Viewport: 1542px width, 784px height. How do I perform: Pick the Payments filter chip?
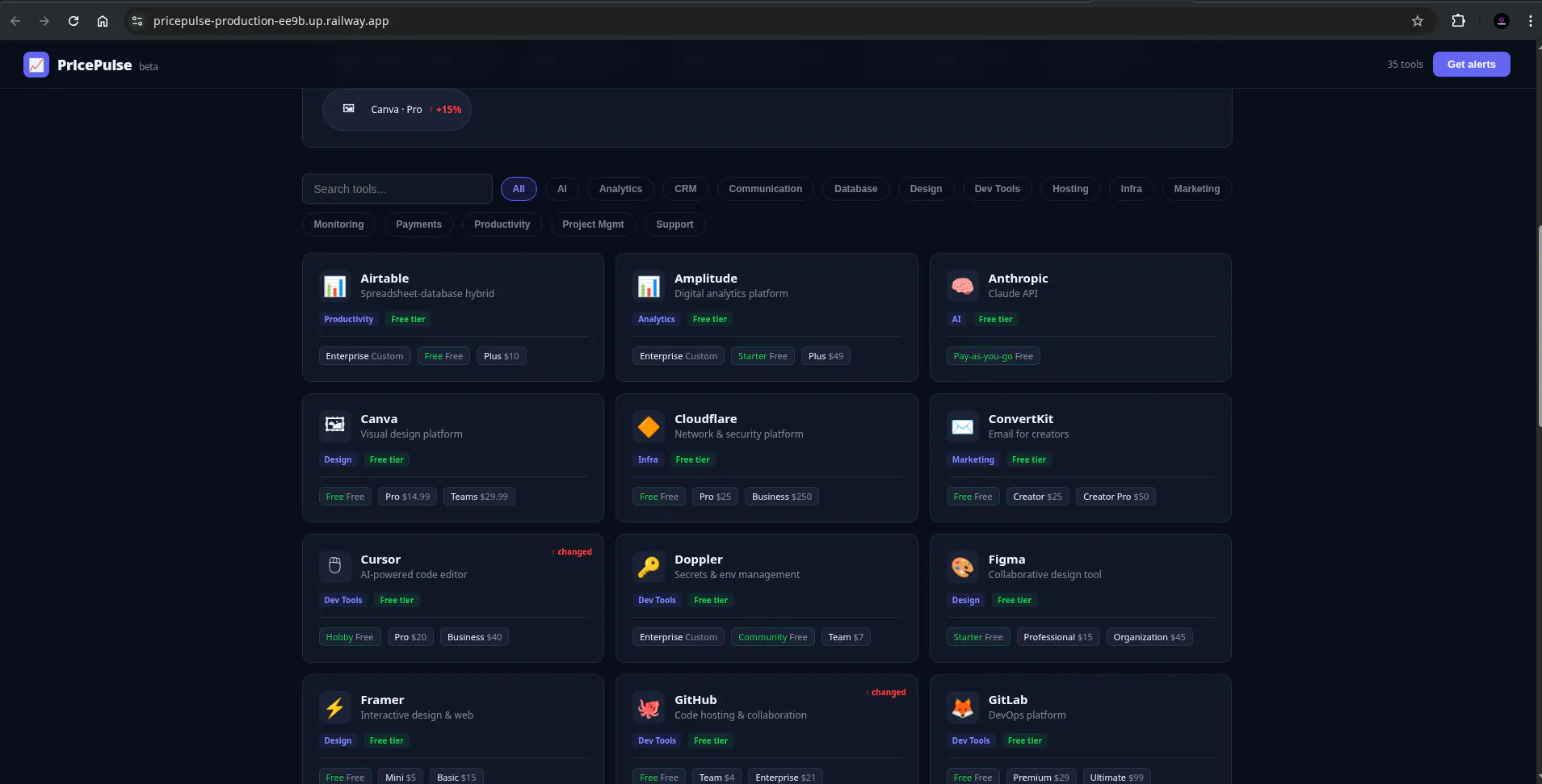418,224
